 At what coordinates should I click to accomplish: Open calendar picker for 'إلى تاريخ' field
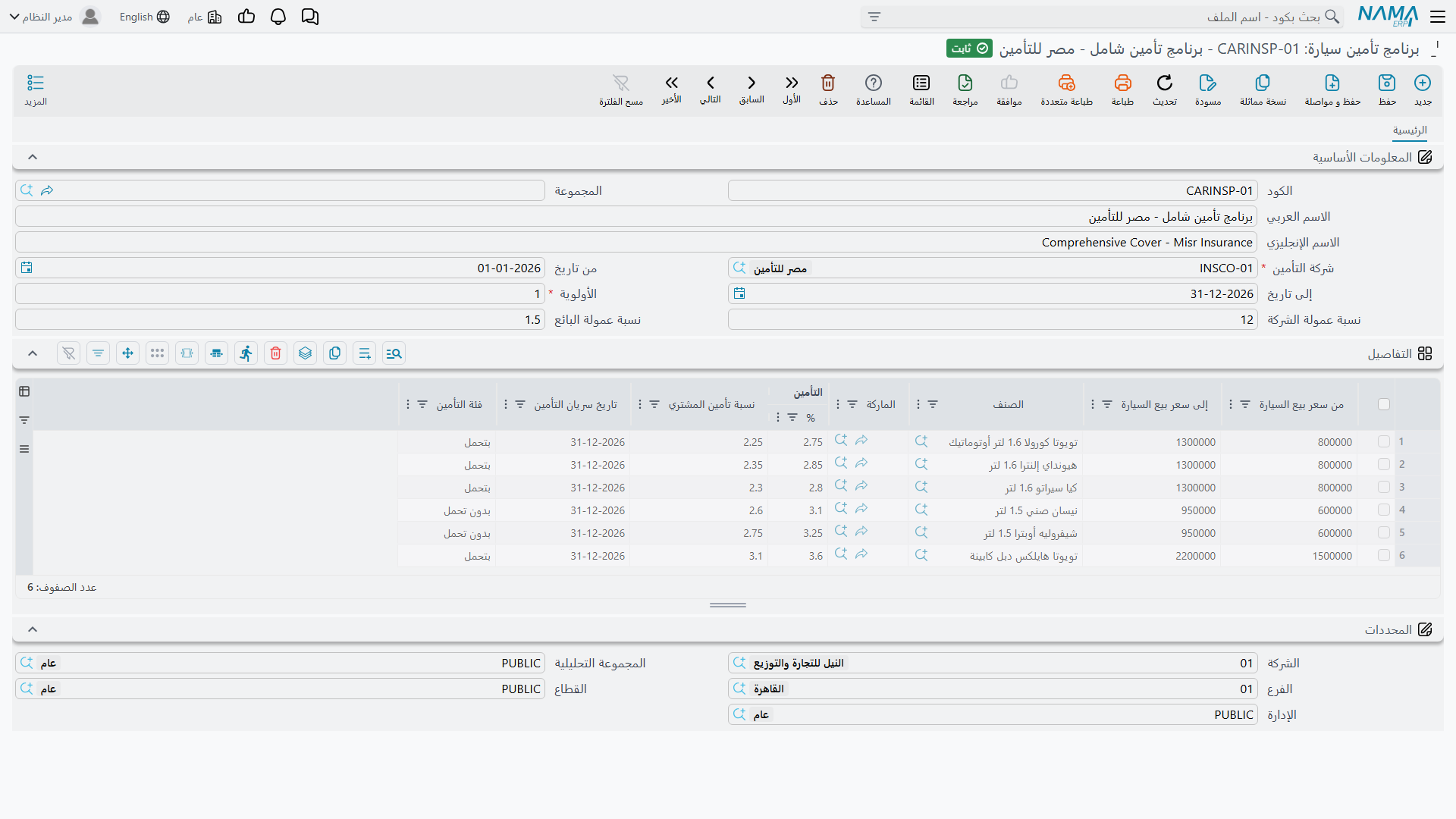click(x=739, y=293)
